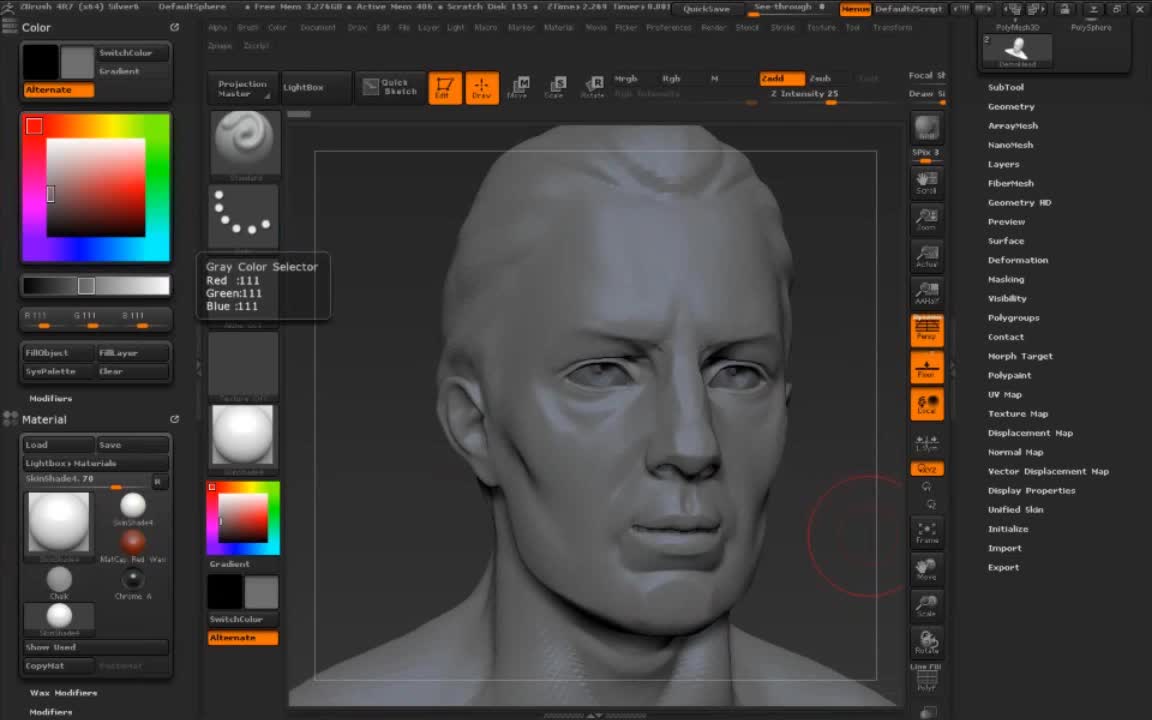
Task: Click the BPR render button
Action: pyautogui.click(x=926, y=128)
